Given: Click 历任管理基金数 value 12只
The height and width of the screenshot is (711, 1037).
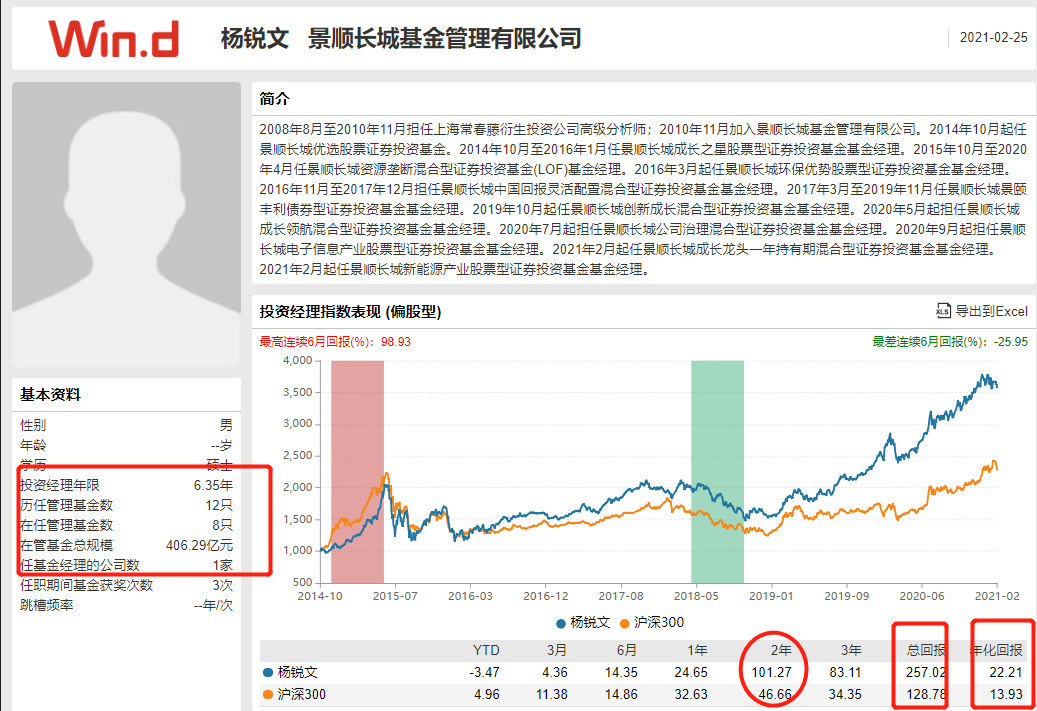Looking at the screenshot, I should 220,505.
